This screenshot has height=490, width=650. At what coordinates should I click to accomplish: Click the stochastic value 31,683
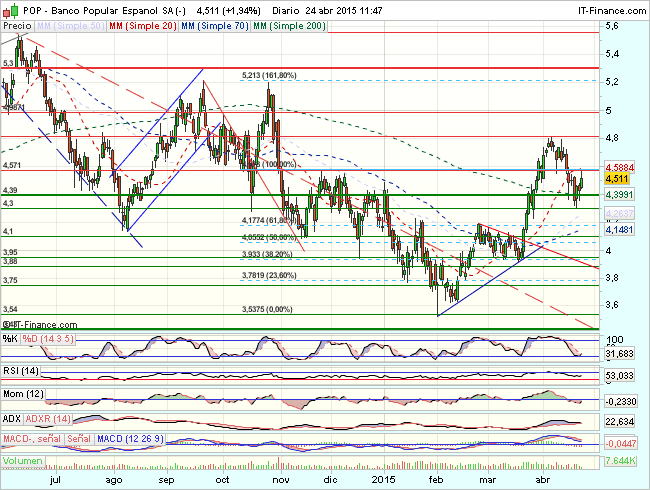click(x=619, y=354)
